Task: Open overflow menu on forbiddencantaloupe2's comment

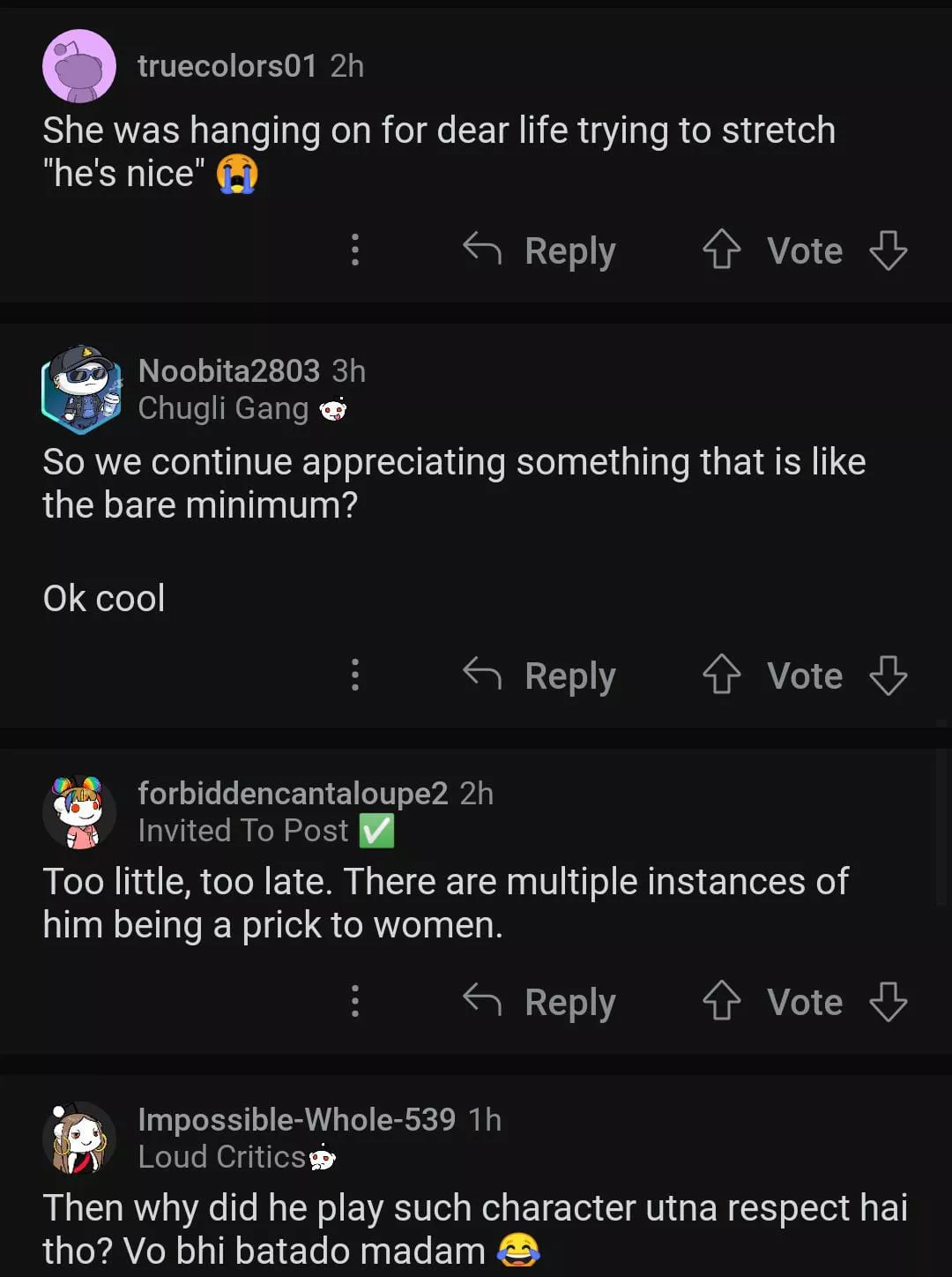Action: tap(355, 1001)
